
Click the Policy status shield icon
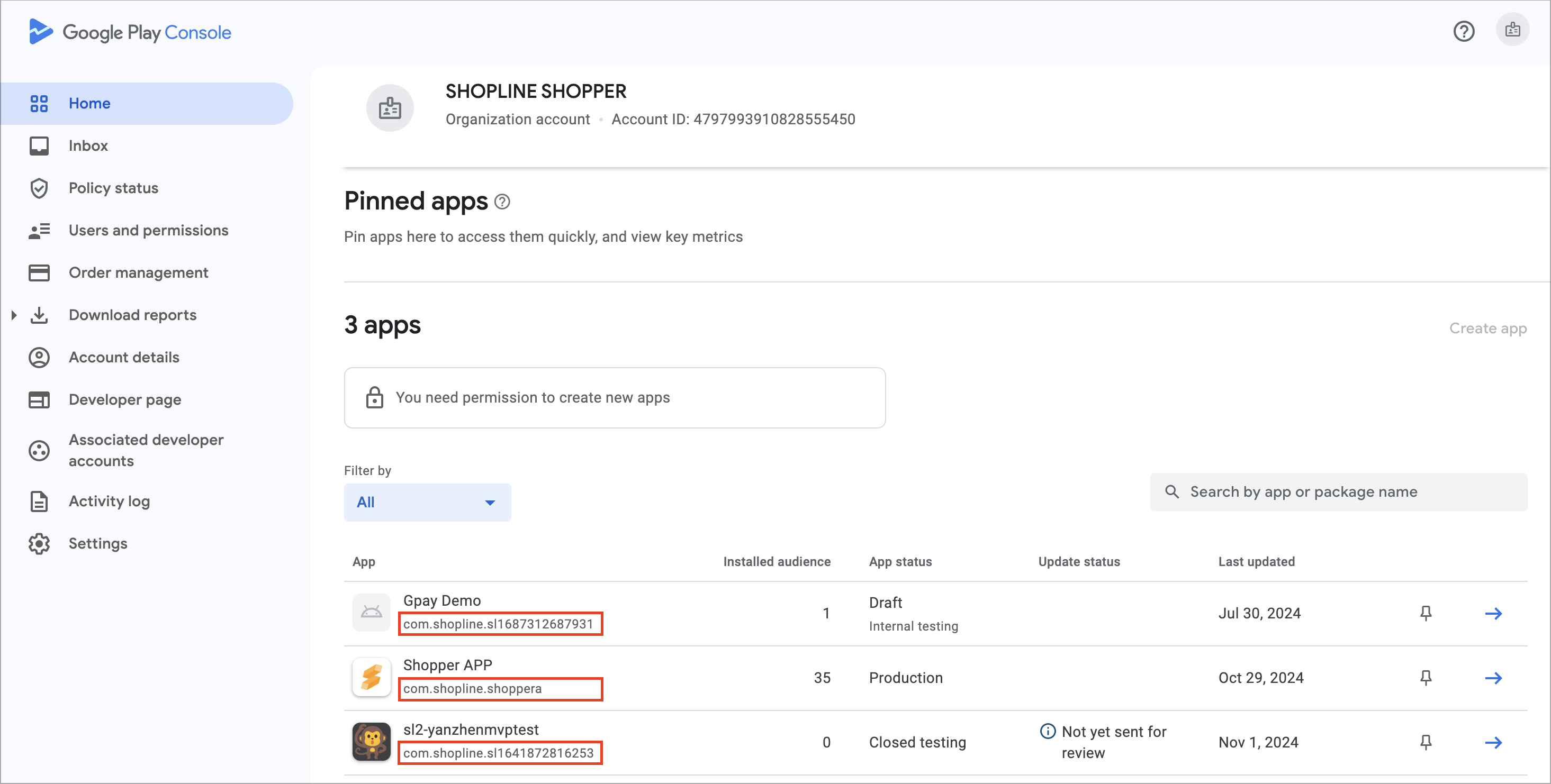click(x=39, y=188)
